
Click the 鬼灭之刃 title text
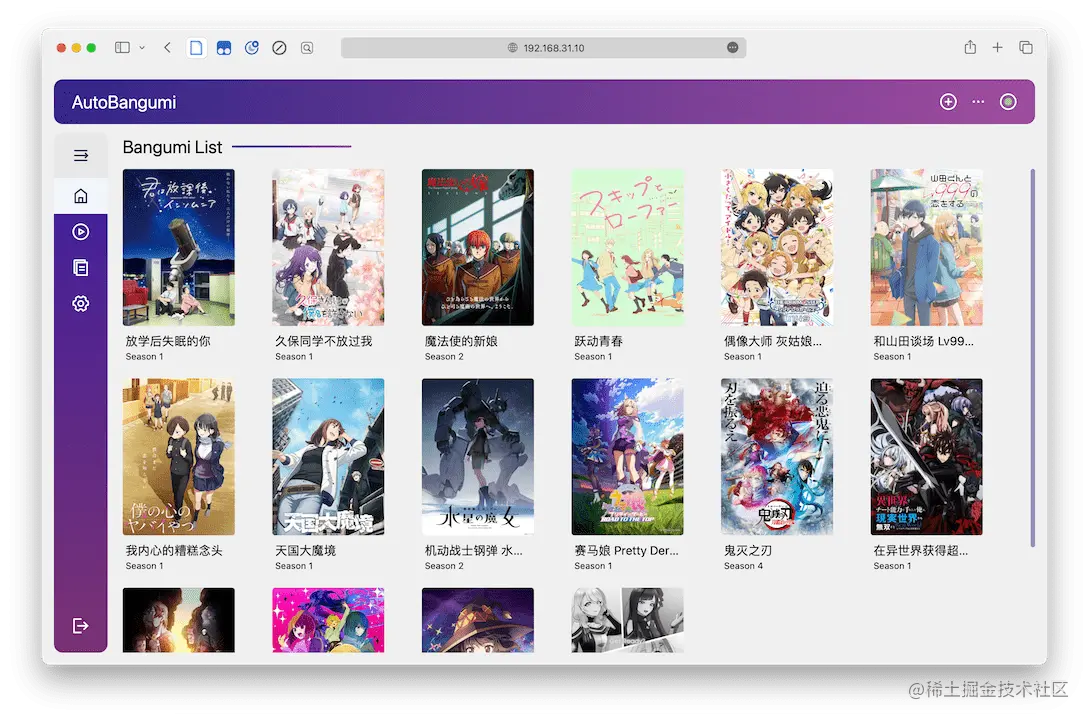click(748, 551)
